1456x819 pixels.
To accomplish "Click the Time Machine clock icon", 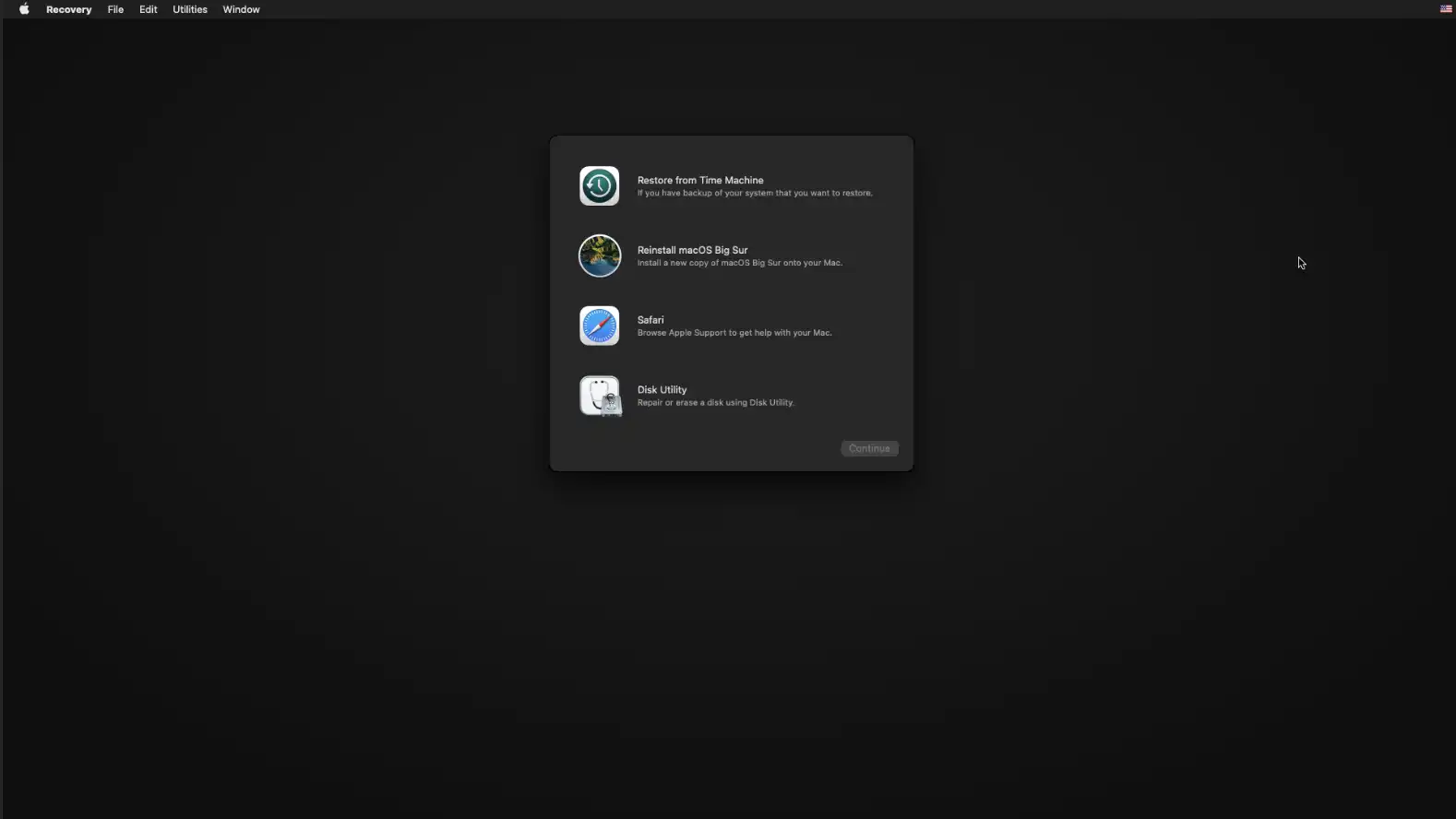I will 599,186.
